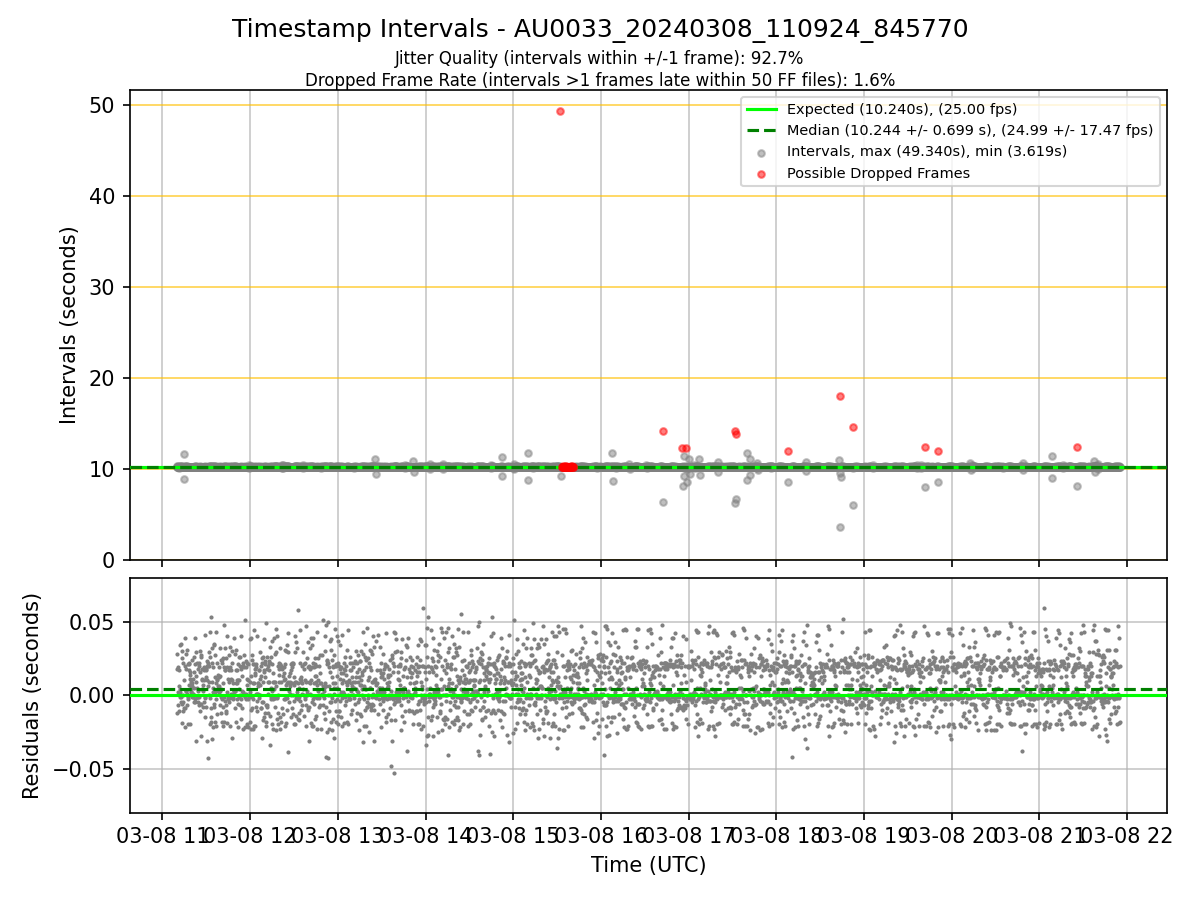The image size is (1200, 900).
Task: Click the 03-08 13 time tick label
Action: coord(337,835)
